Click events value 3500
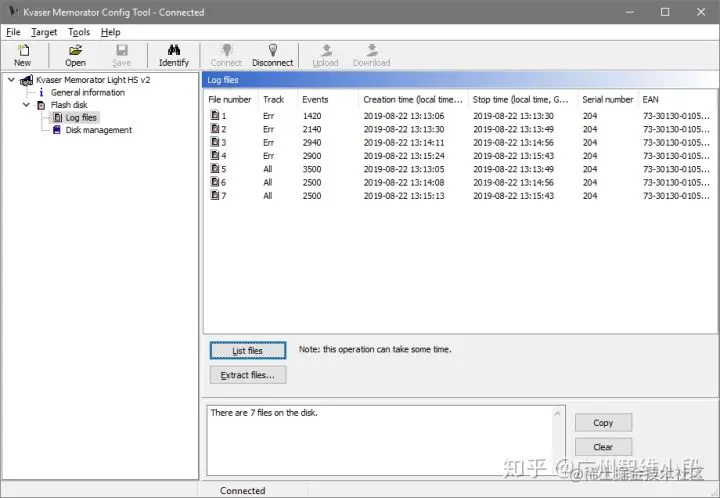The width and height of the screenshot is (720, 498). pos(312,169)
